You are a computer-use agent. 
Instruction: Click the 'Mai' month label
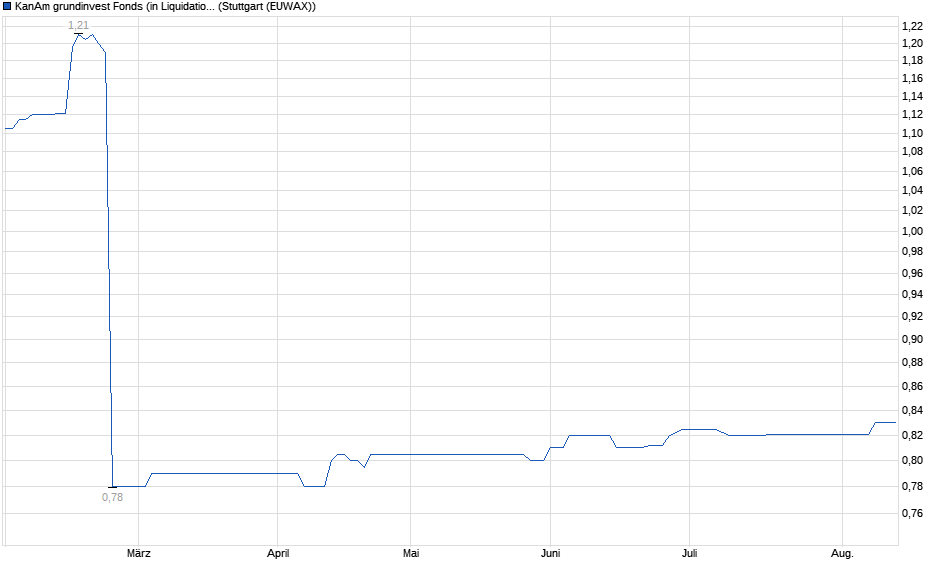tap(411, 553)
